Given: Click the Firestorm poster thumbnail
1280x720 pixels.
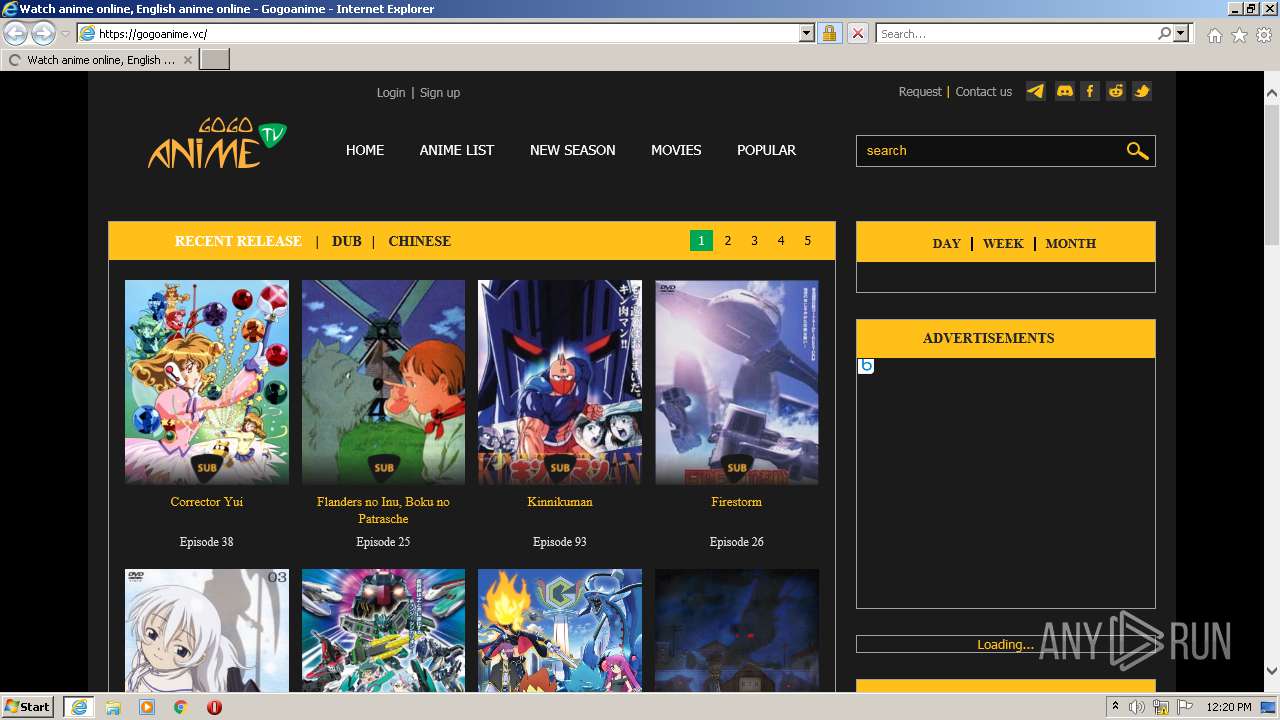Looking at the screenshot, I should (737, 382).
